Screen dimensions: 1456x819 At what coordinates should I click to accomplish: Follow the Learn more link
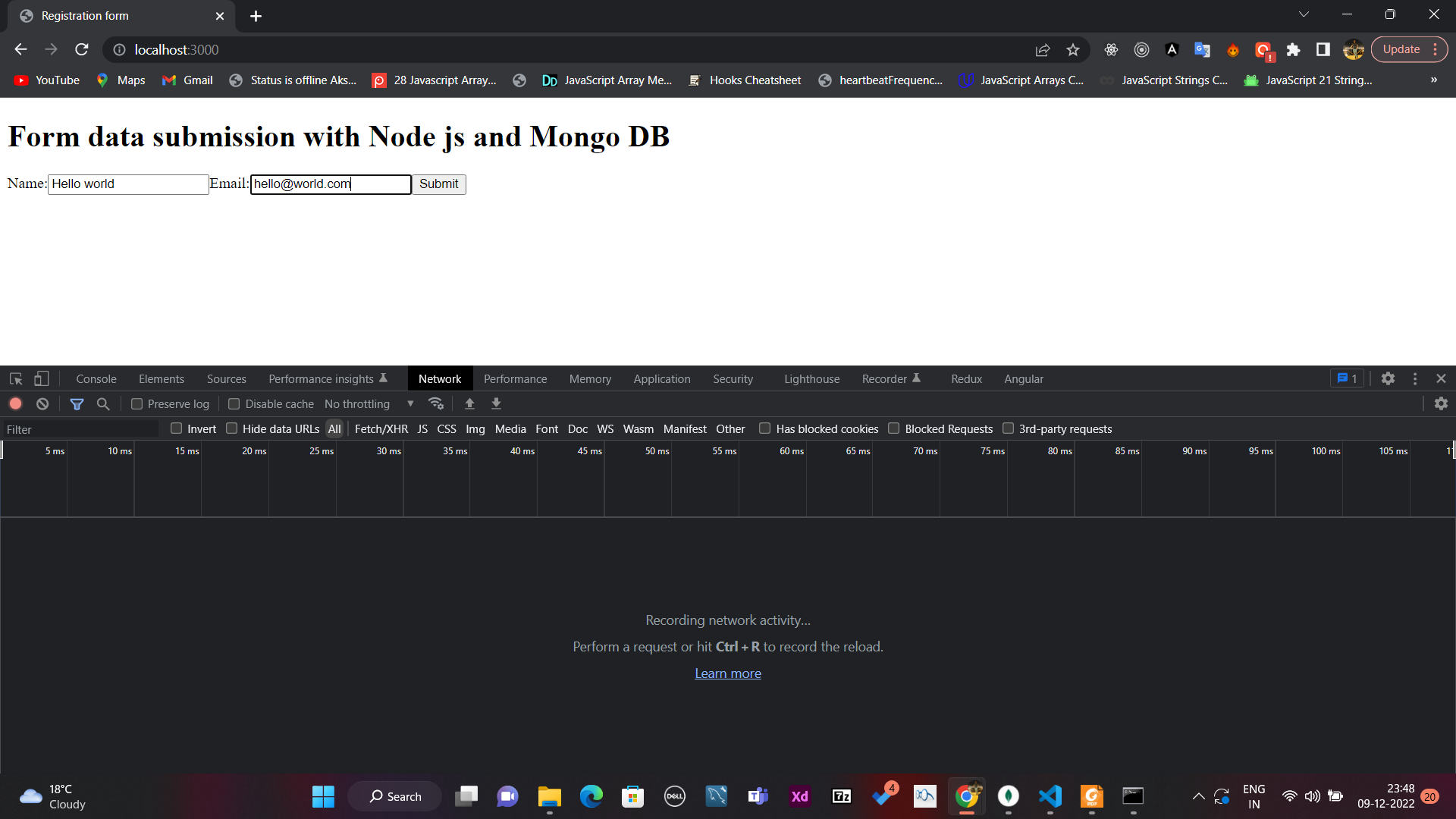tap(727, 673)
